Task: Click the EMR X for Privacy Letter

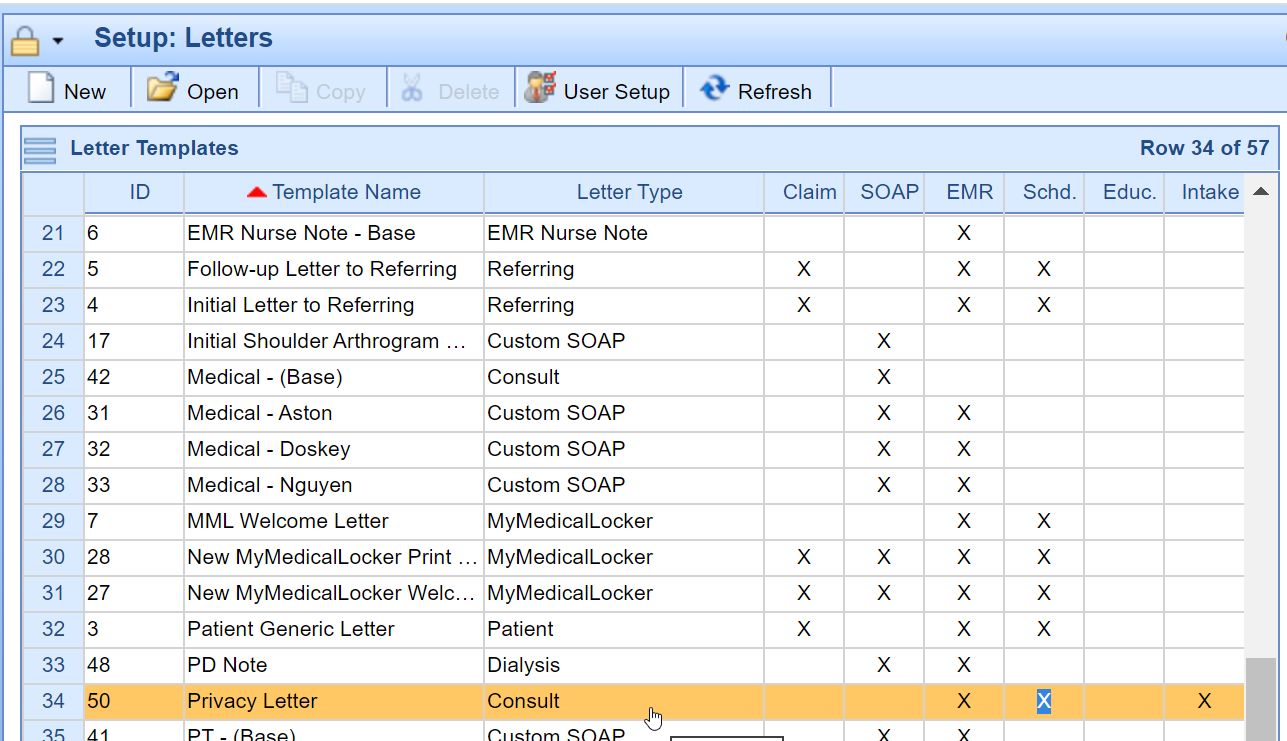Action: point(964,701)
